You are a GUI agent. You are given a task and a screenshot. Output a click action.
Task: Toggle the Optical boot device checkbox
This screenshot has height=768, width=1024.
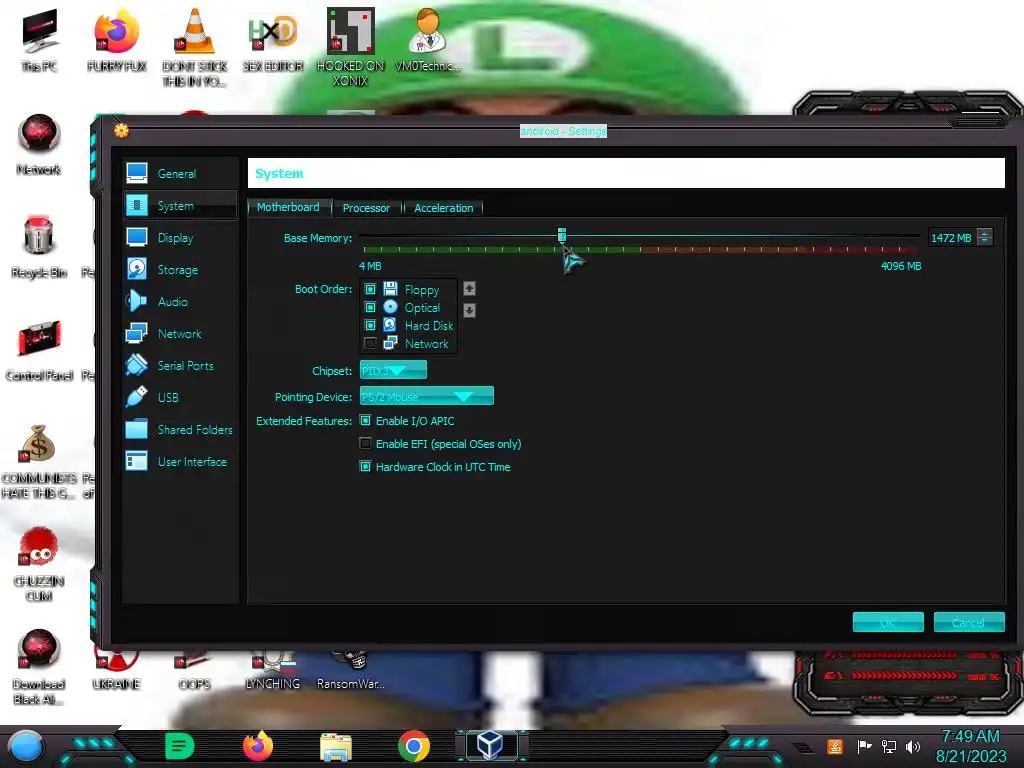point(370,307)
